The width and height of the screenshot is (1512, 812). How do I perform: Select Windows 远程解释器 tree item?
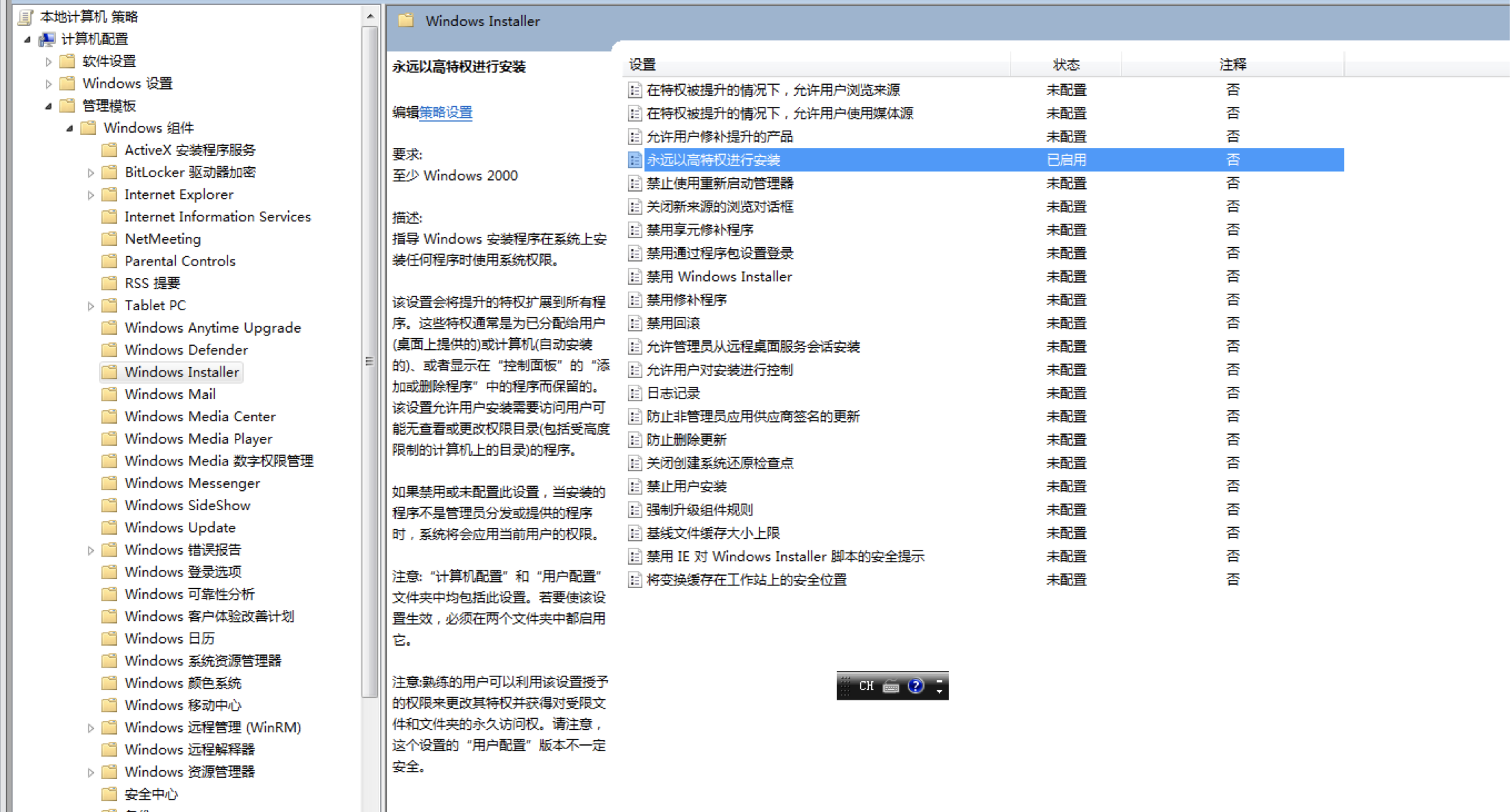pos(190,750)
